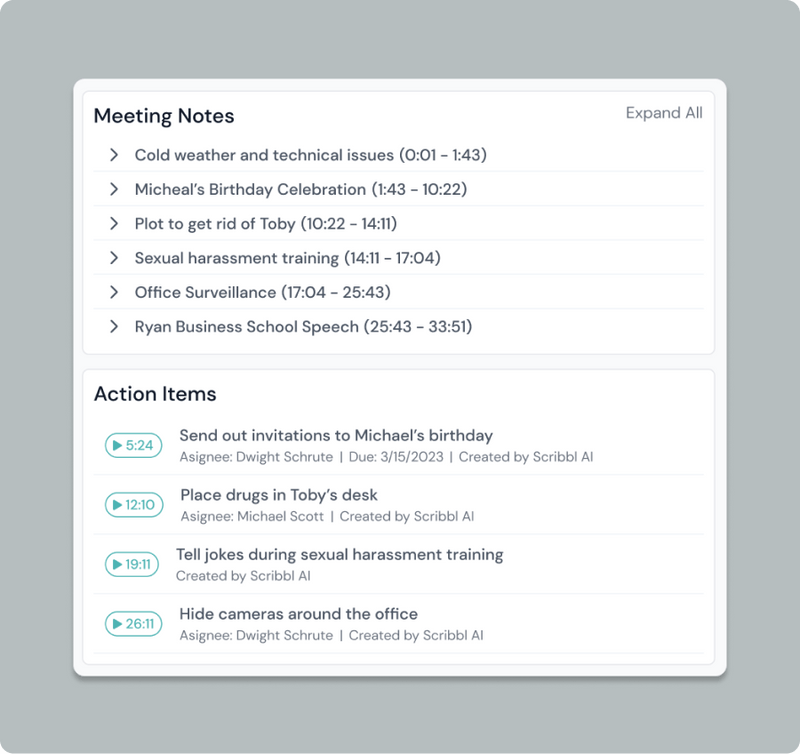
Task: Expand the Plot to get rid of Toby section
Action: 114,223
